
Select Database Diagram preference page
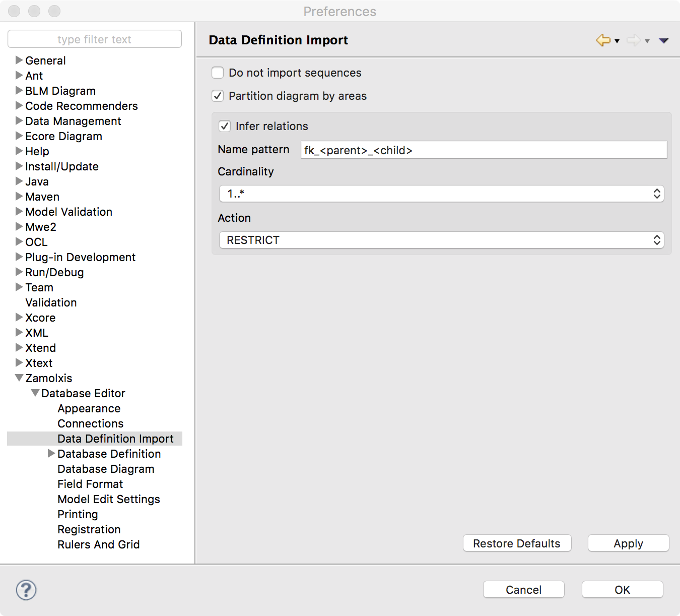point(105,469)
